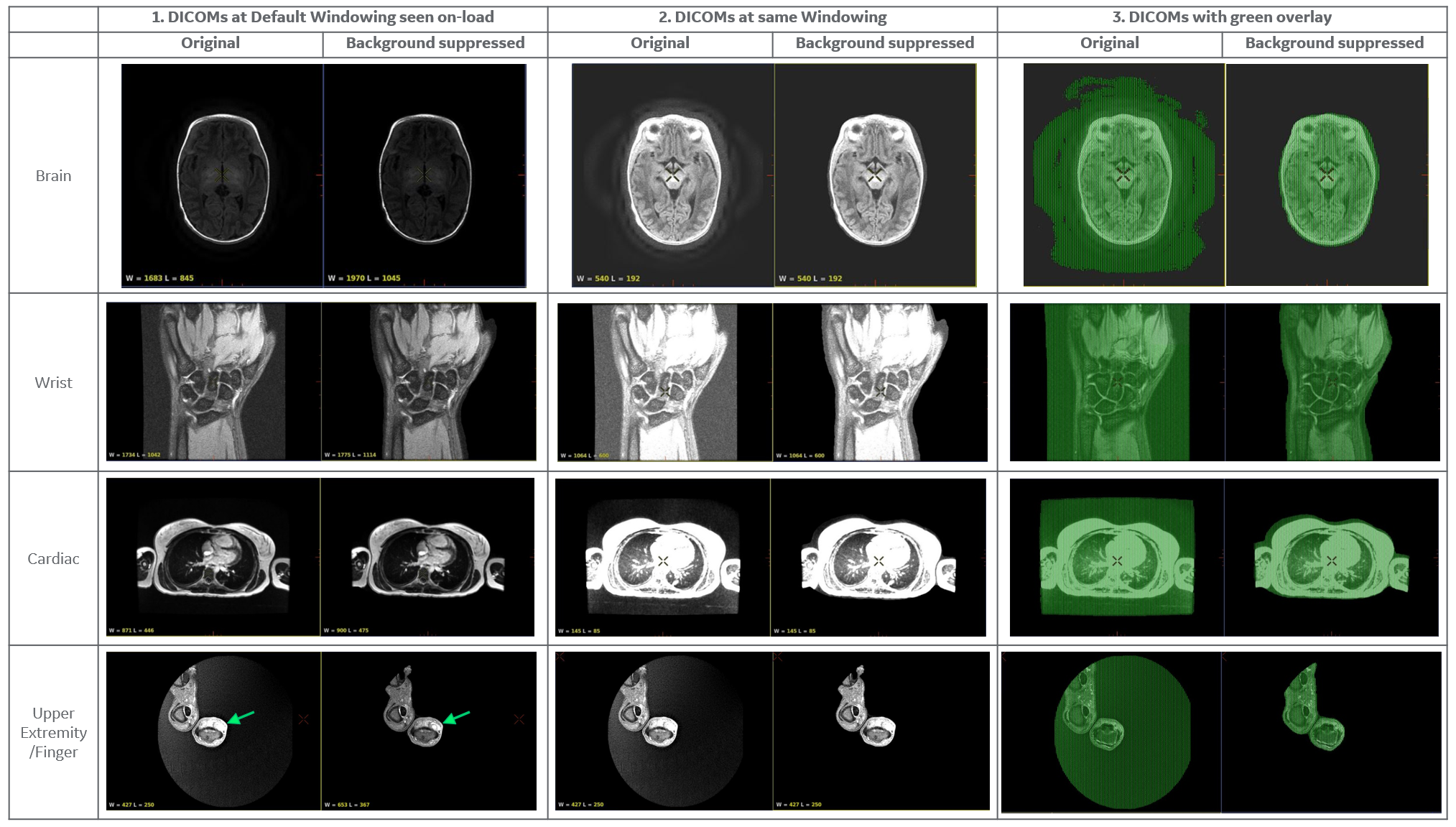Click the 'W = 540 L = 192' text on original brain

tap(608, 278)
